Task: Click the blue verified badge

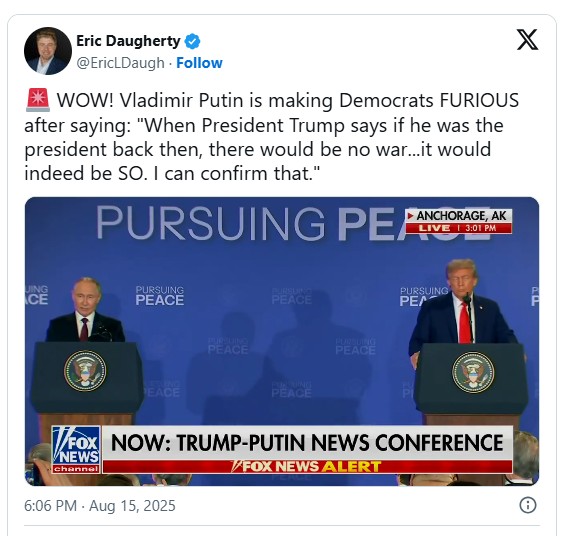Action: coord(192,41)
